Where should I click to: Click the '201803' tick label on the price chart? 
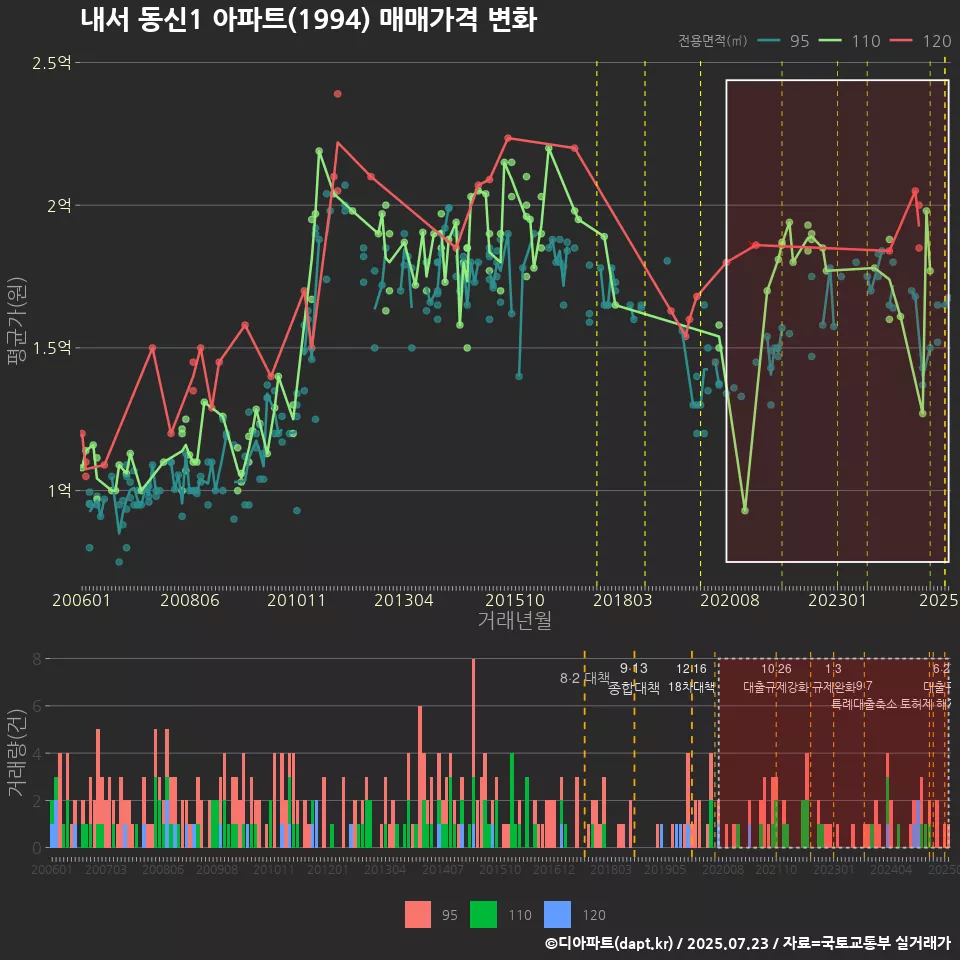(623, 600)
